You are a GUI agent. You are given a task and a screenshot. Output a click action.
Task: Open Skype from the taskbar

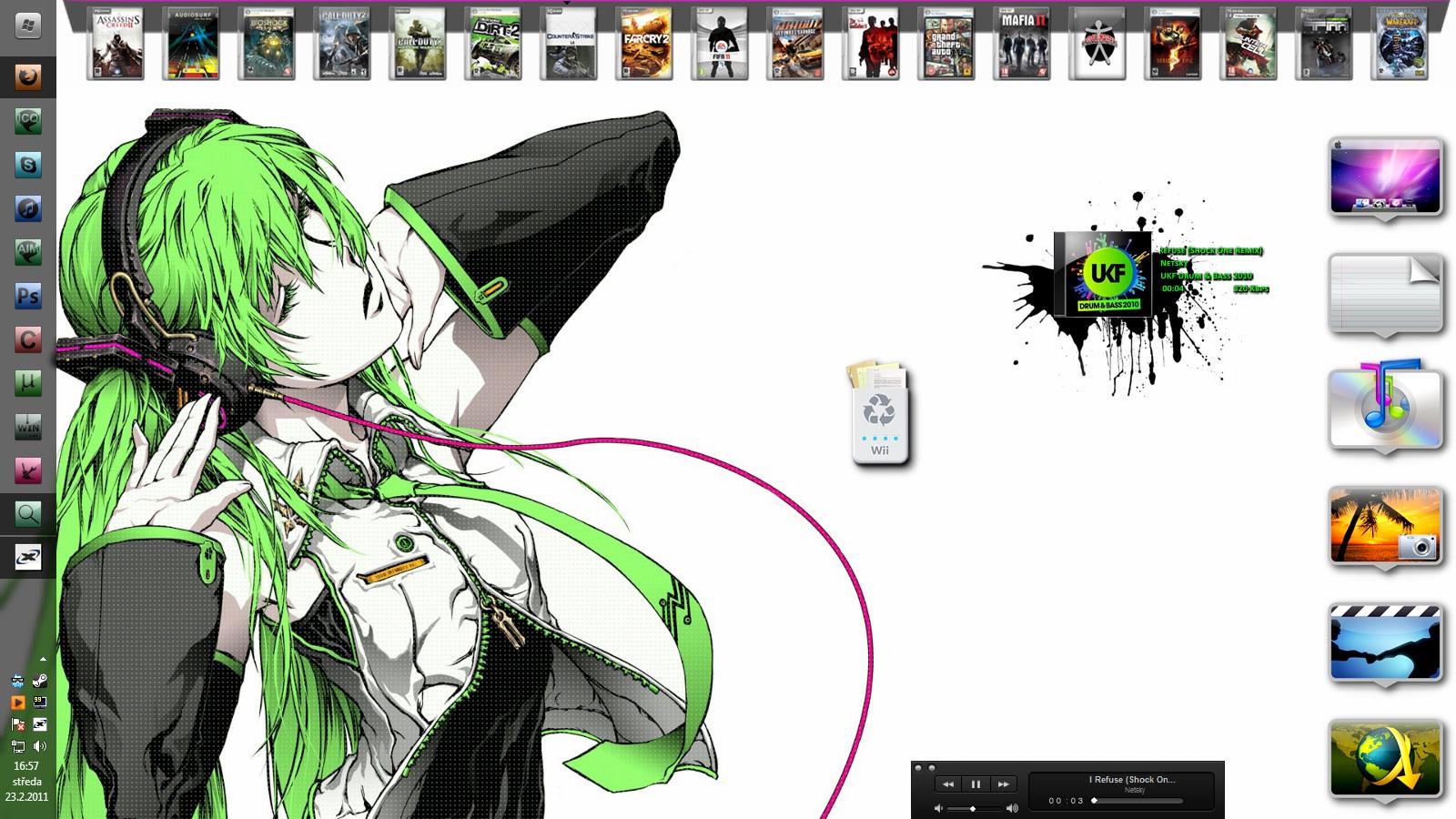27,165
